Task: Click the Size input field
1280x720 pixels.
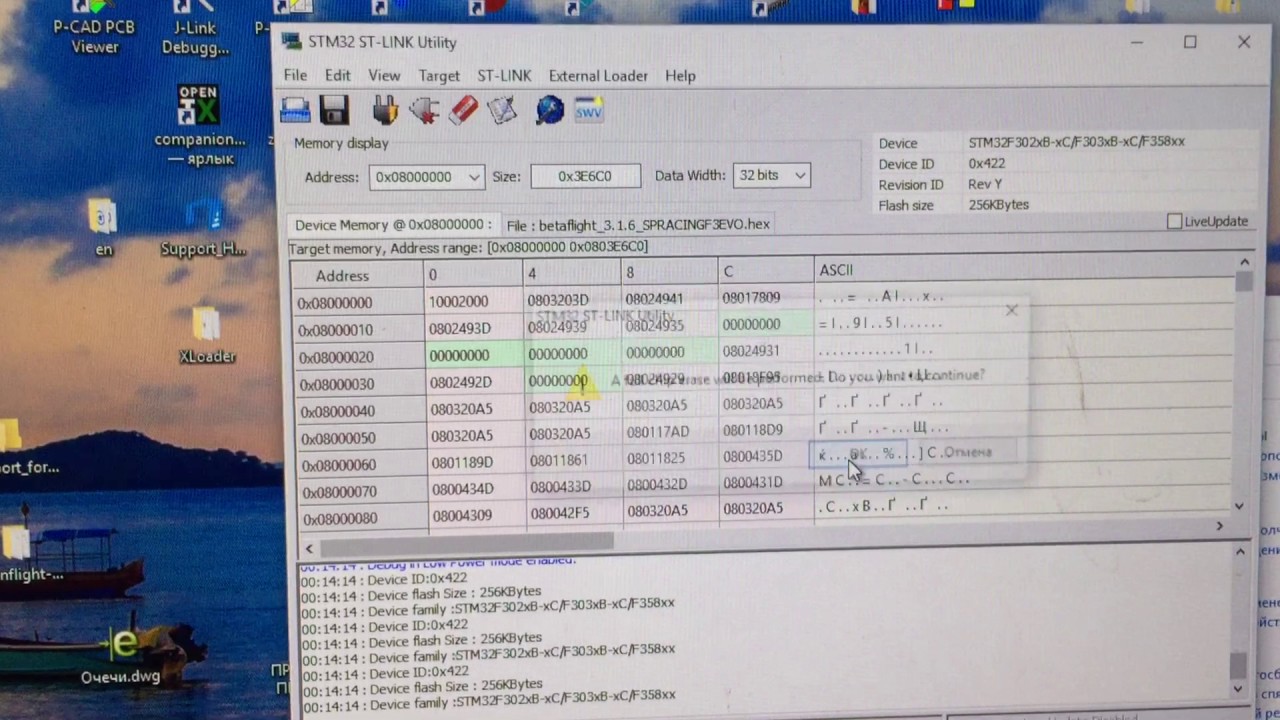Action: pos(585,176)
